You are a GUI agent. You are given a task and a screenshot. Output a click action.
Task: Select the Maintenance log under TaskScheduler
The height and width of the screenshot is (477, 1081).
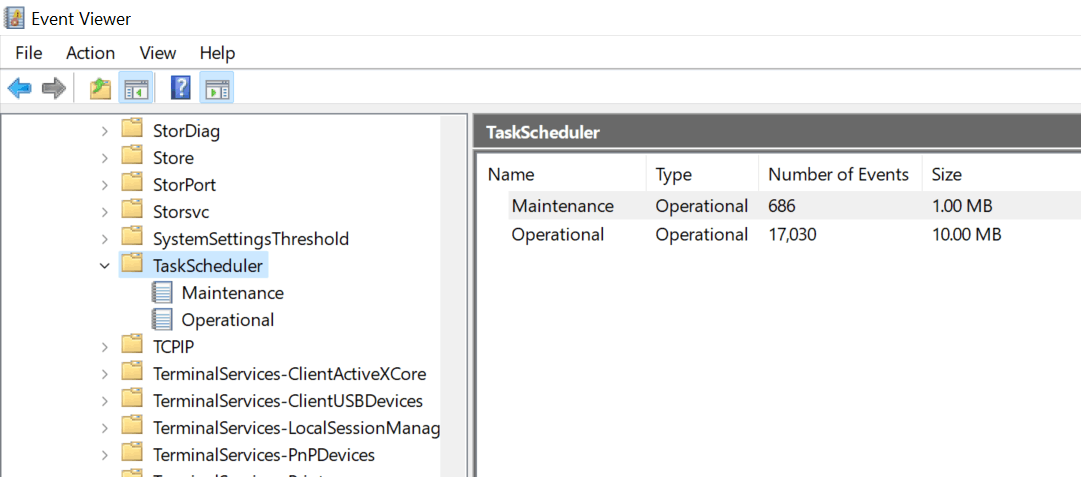point(232,293)
